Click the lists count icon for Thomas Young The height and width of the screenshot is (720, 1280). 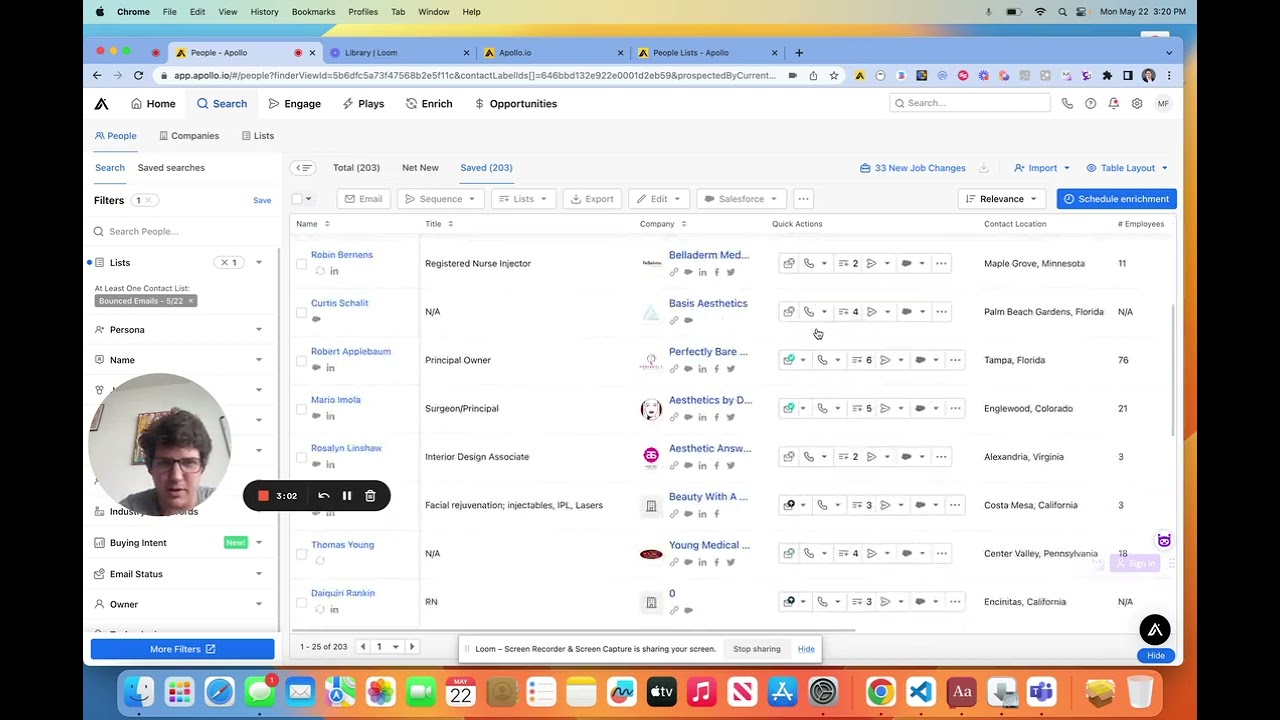[x=849, y=554]
